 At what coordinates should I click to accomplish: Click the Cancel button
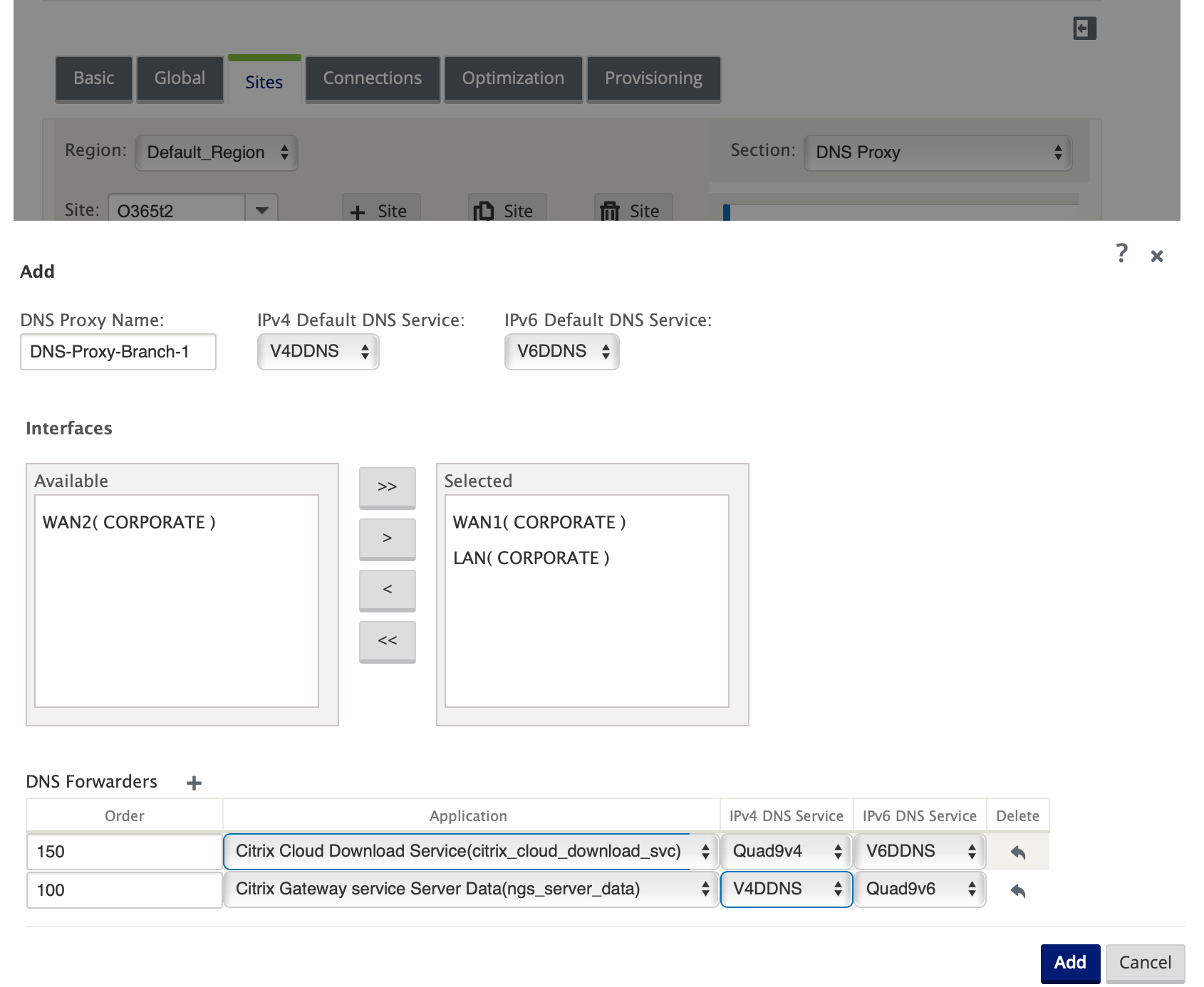pos(1145,963)
